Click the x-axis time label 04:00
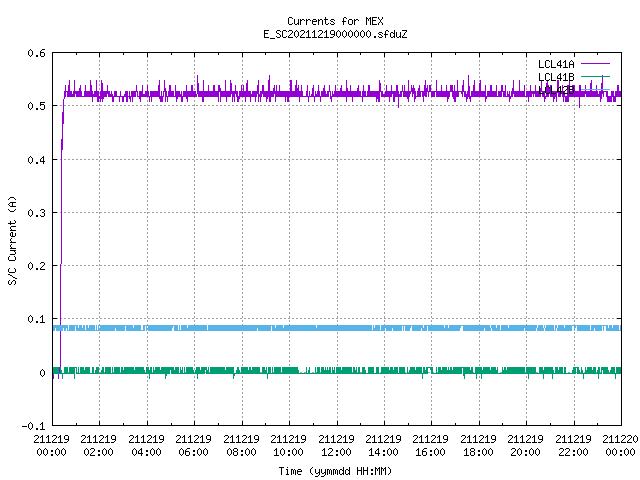The height and width of the screenshot is (480, 640). click(x=146, y=452)
